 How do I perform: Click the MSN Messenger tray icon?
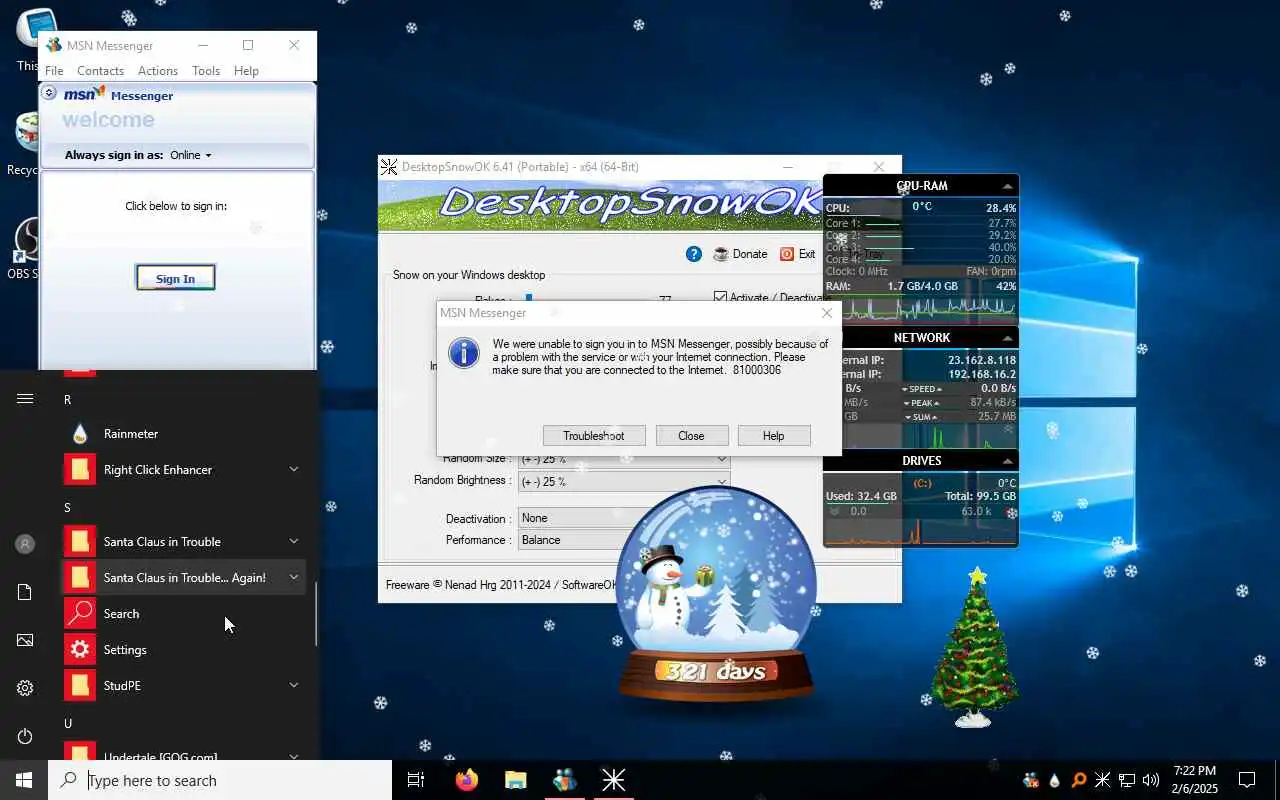pyautogui.click(x=1031, y=780)
